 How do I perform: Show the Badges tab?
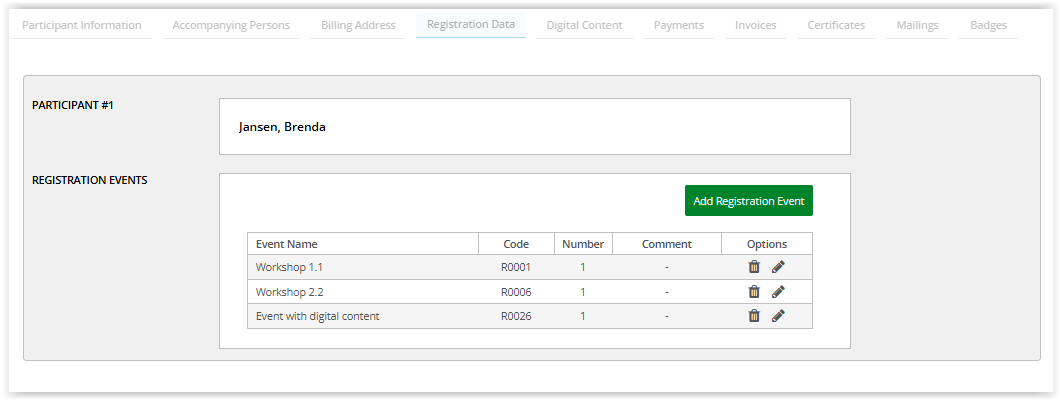click(x=988, y=25)
